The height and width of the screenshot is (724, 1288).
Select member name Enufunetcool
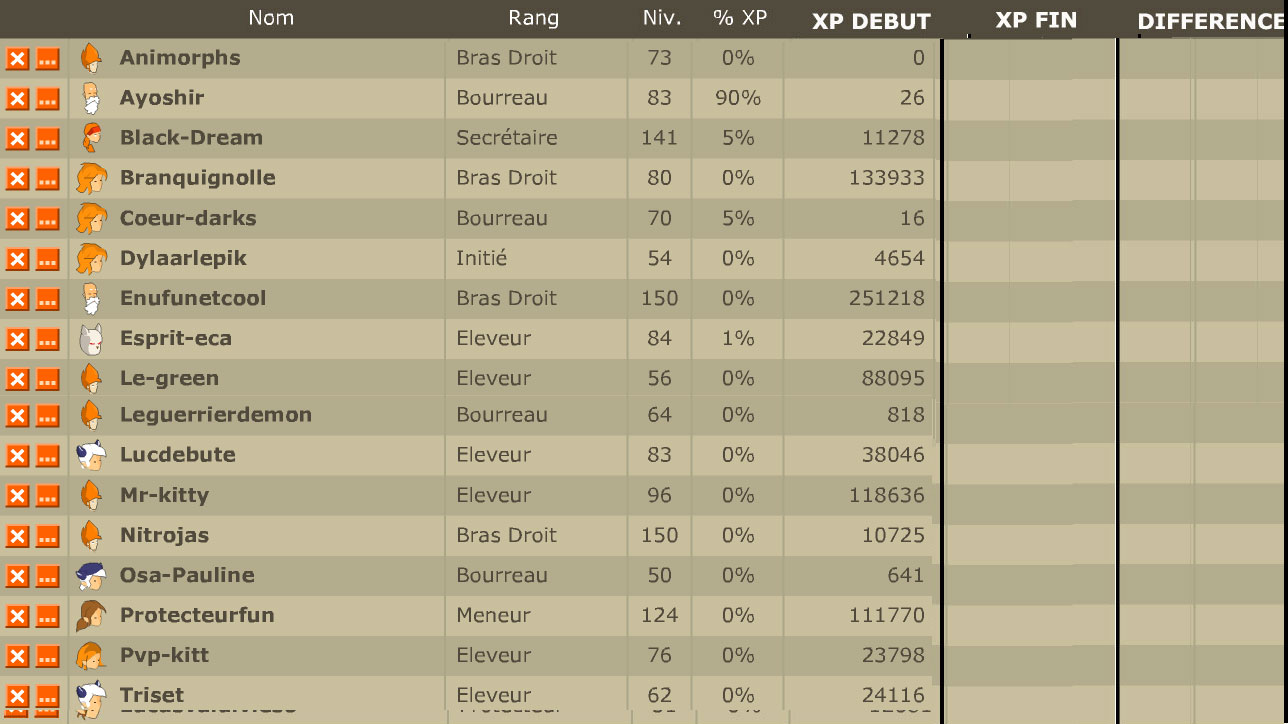tap(193, 298)
